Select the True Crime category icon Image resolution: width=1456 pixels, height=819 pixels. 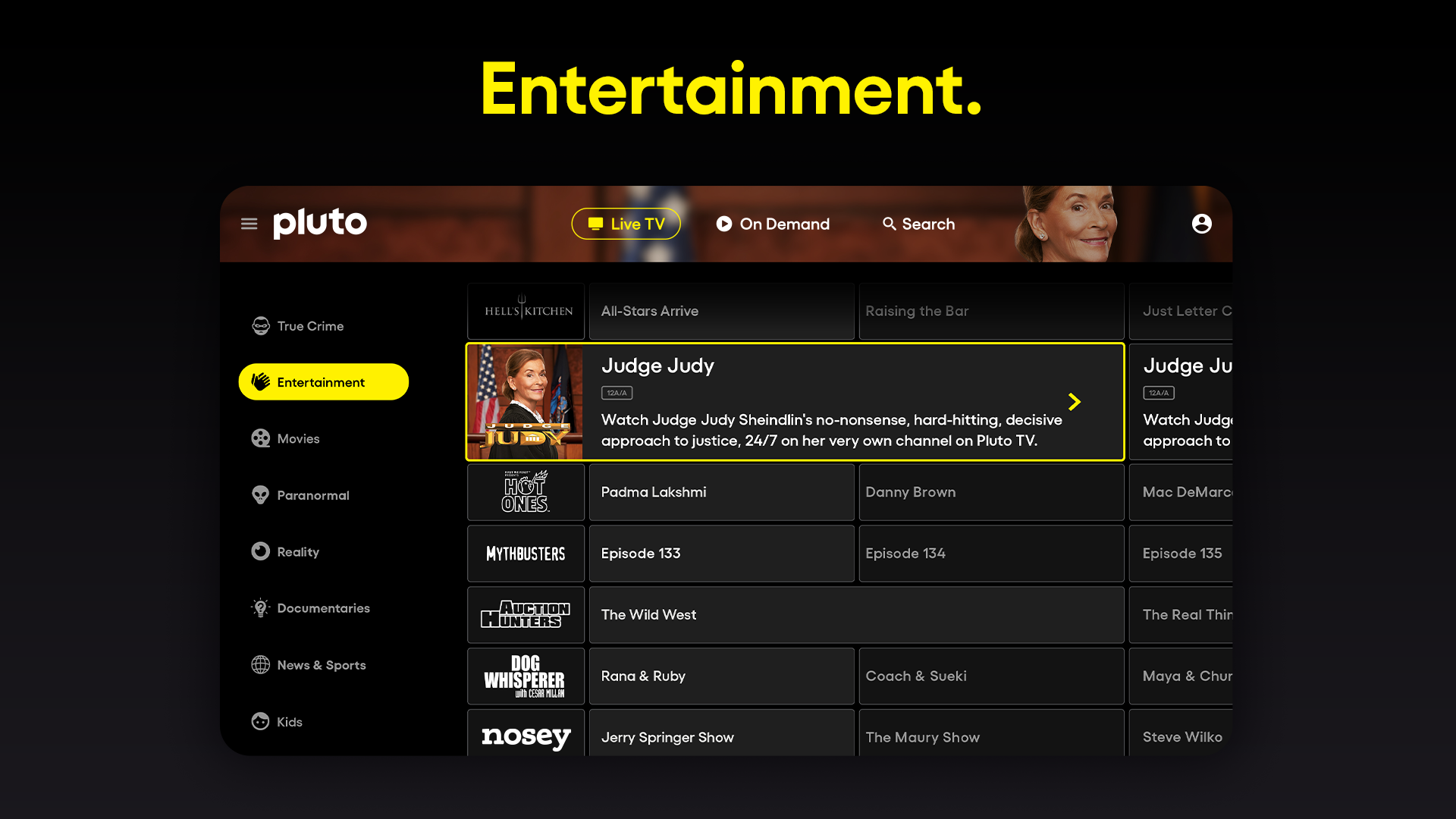coord(260,325)
